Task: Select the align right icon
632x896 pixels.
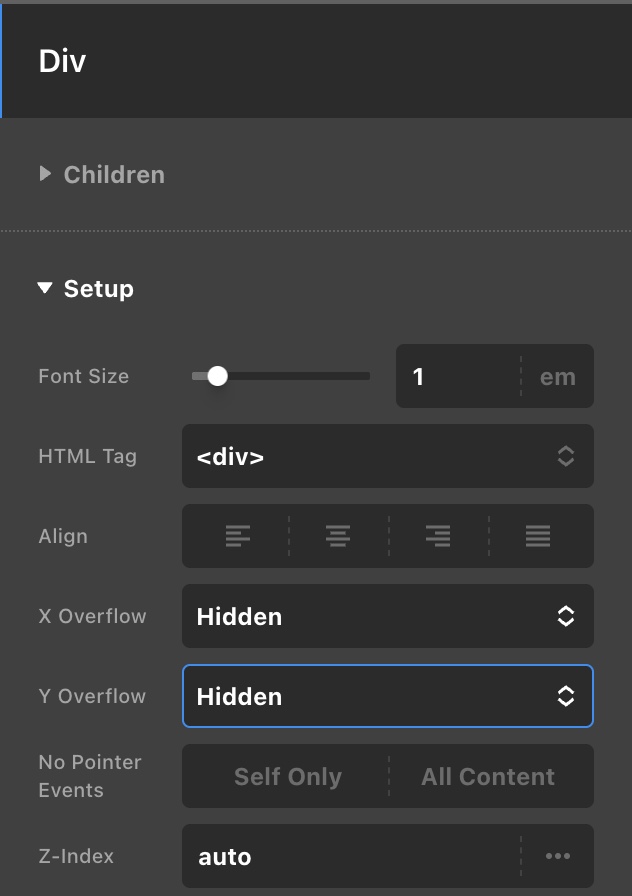Action: (438, 536)
